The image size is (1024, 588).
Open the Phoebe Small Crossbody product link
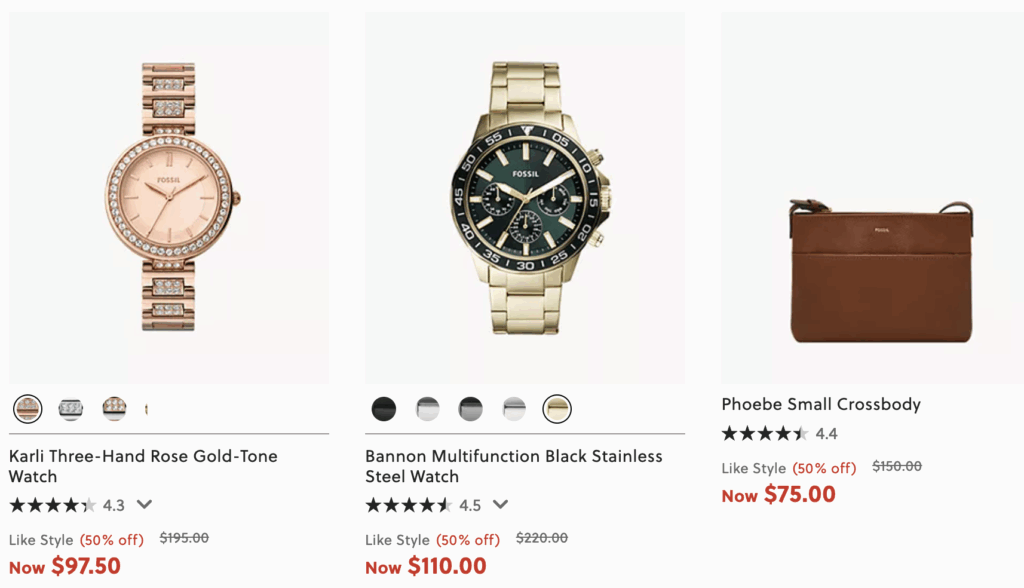(821, 404)
